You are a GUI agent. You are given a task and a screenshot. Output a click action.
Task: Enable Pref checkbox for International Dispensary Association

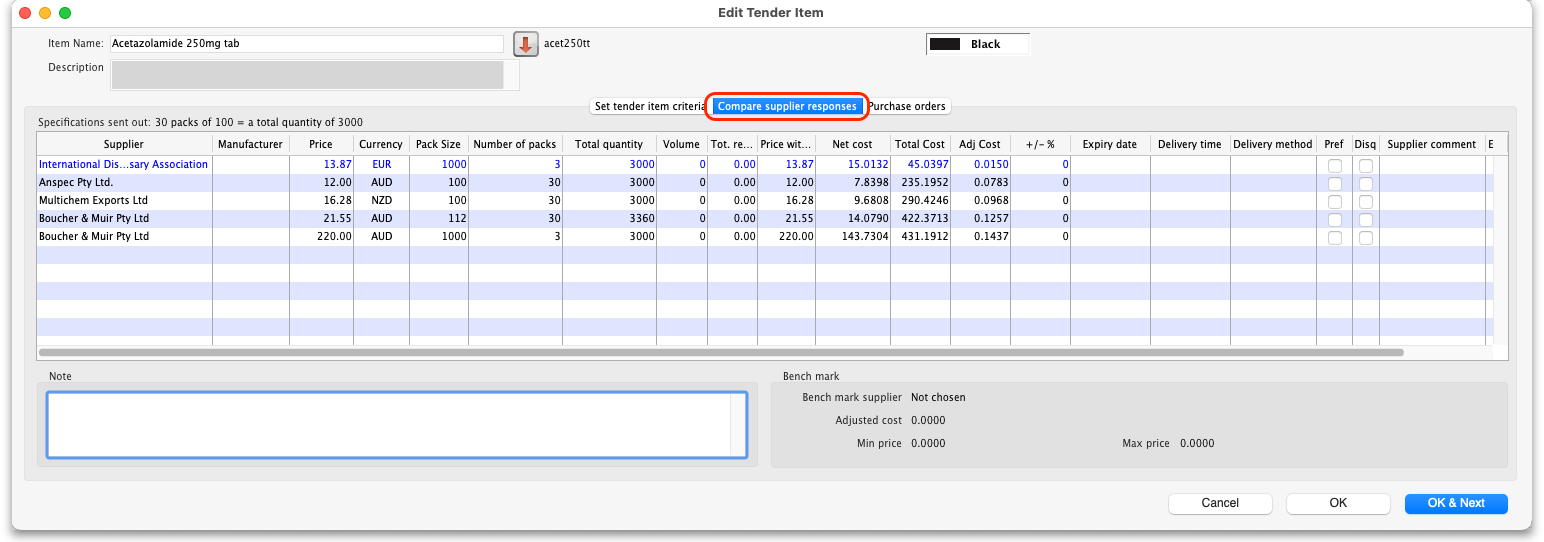coord(1334,165)
